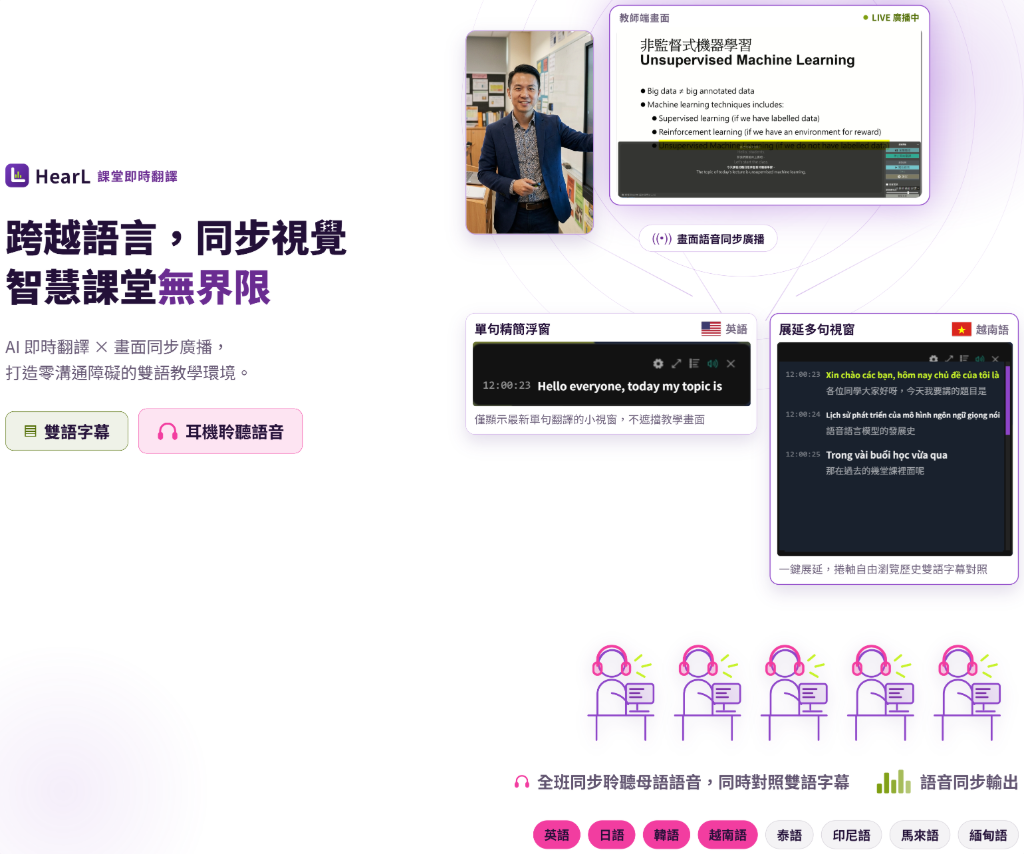Viewport: 1024px width, 854px height.
Task: Click caption 一鍵展延，捲軸自由瀏覽歷史雙語字幕對照
Action: 883,569
